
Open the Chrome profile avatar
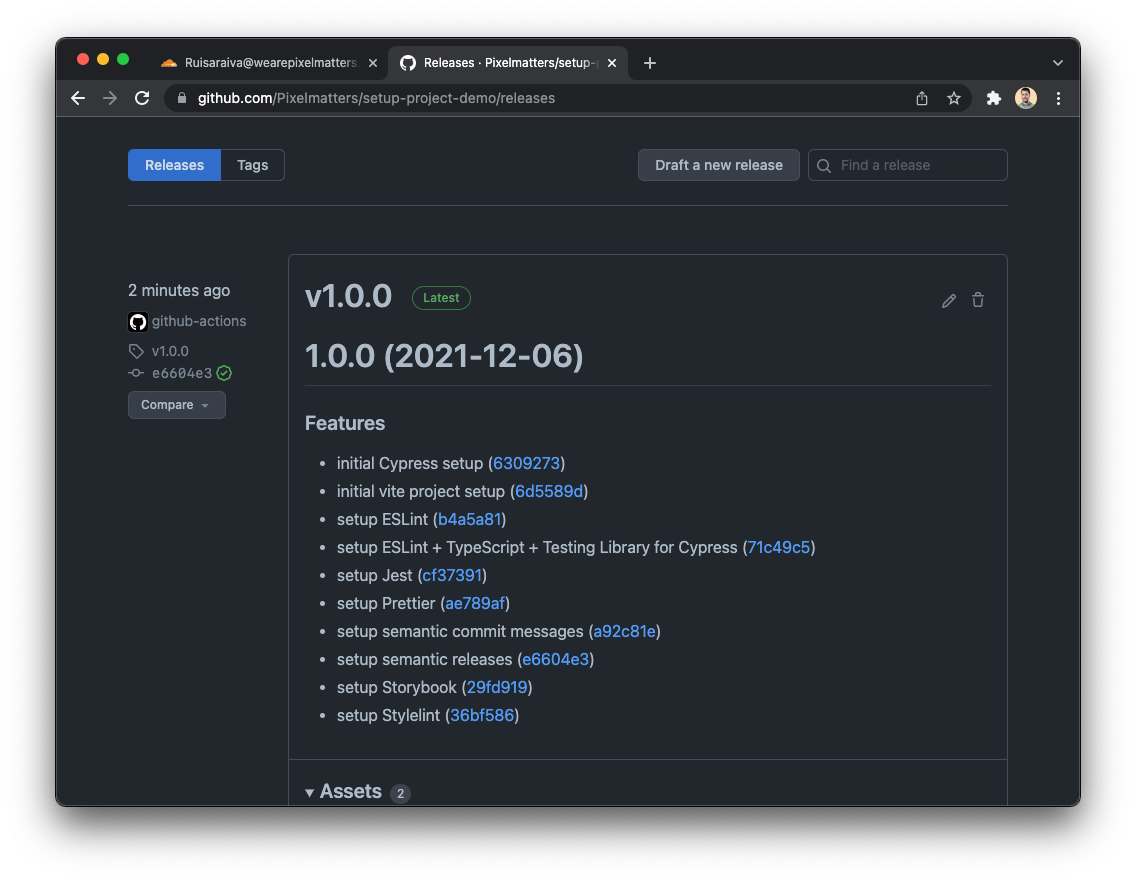point(1025,98)
